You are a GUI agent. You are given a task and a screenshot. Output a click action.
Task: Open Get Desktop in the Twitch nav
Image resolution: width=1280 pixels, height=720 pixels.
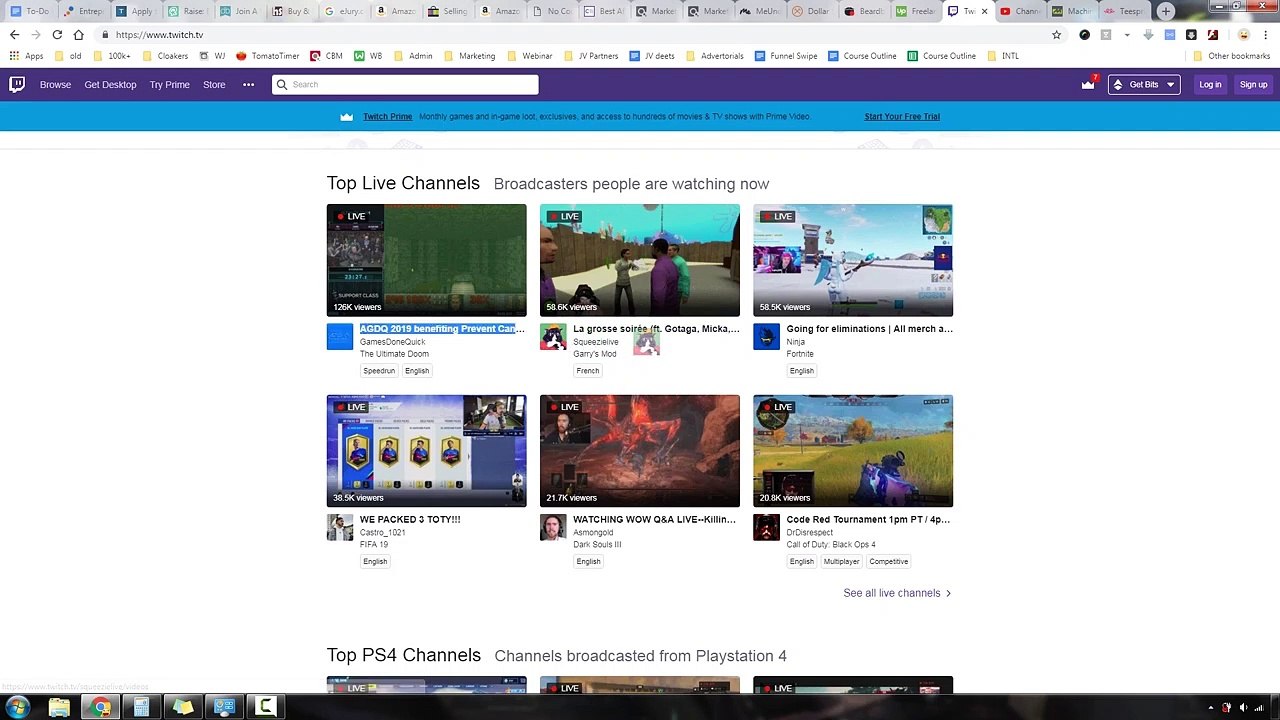click(x=110, y=84)
